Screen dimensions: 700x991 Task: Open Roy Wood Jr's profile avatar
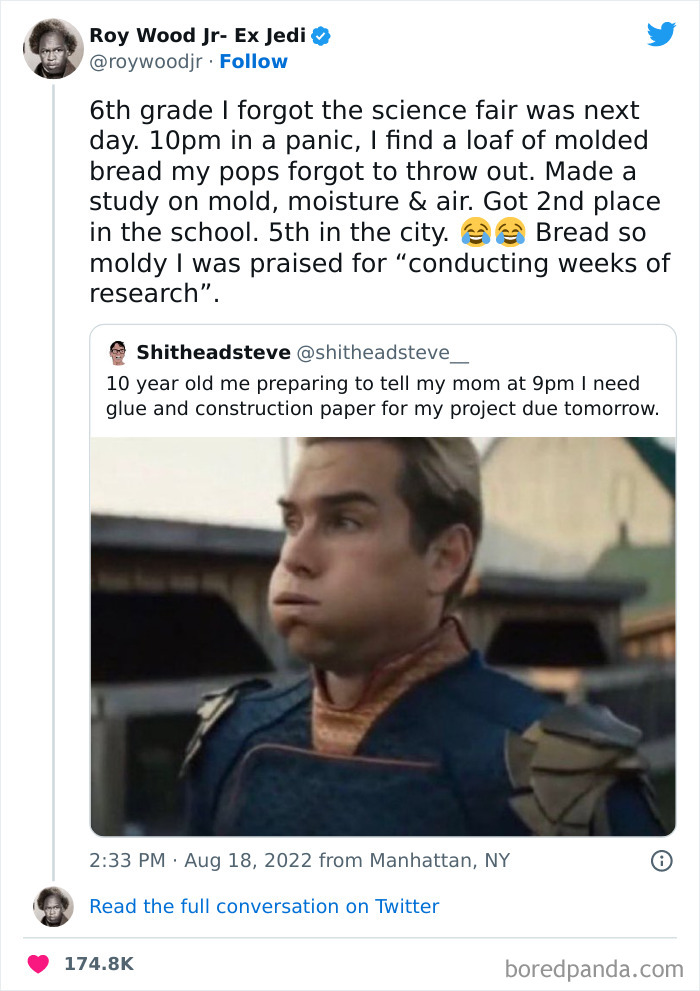tap(52, 48)
